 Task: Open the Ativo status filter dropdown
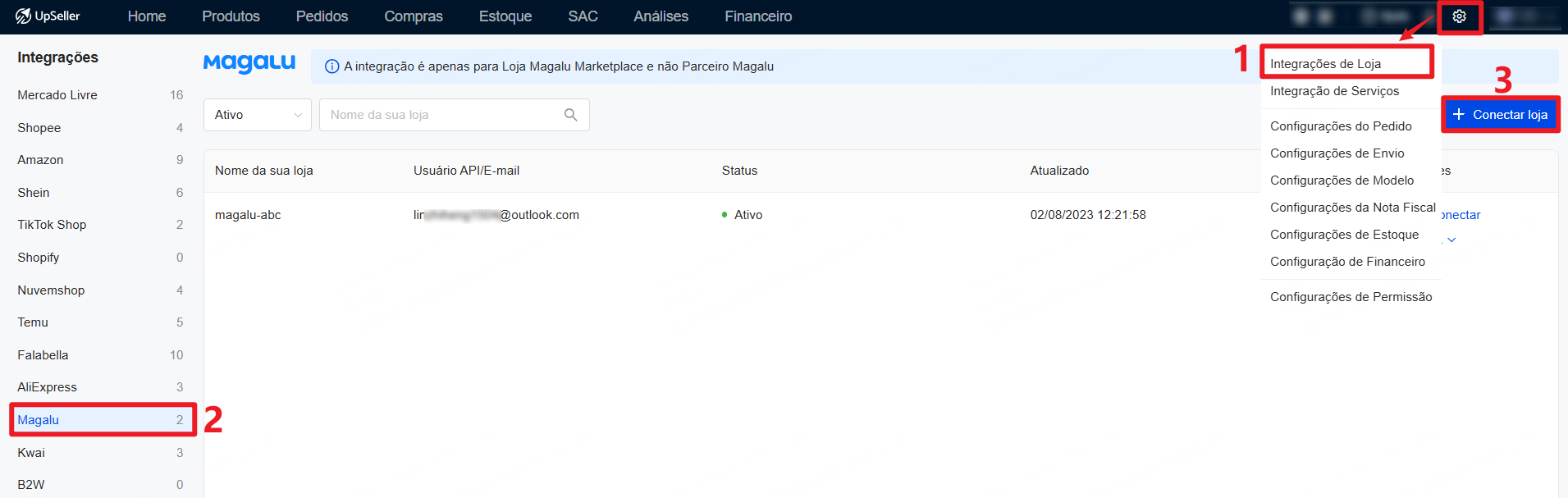pos(258,115)
